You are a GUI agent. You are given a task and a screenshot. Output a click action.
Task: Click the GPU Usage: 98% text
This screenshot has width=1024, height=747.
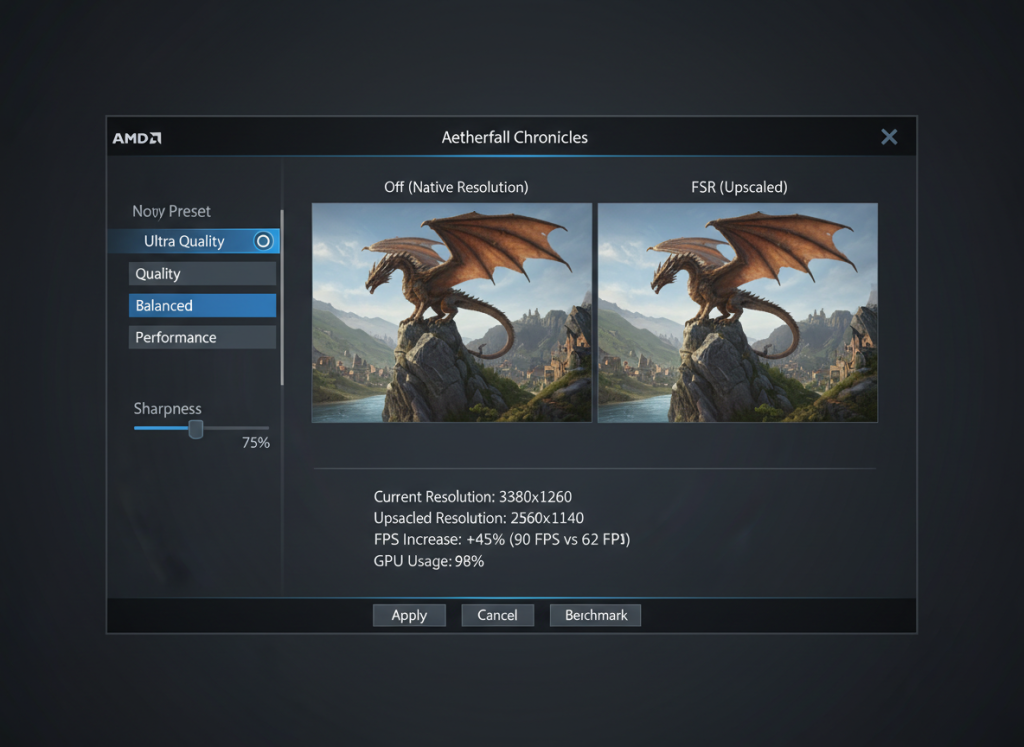428,562
